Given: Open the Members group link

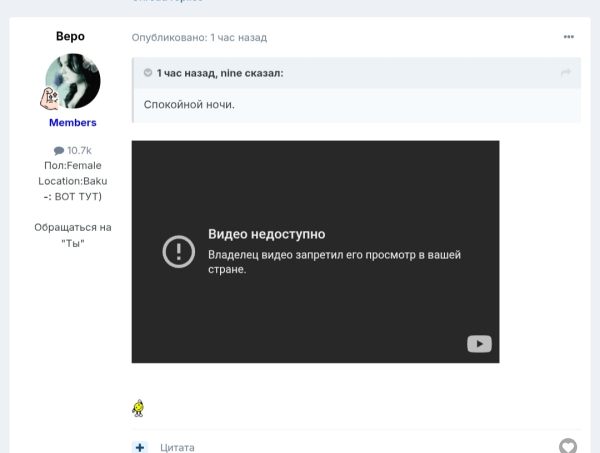Looking at the screenshot, I should (x=73, y=123).
